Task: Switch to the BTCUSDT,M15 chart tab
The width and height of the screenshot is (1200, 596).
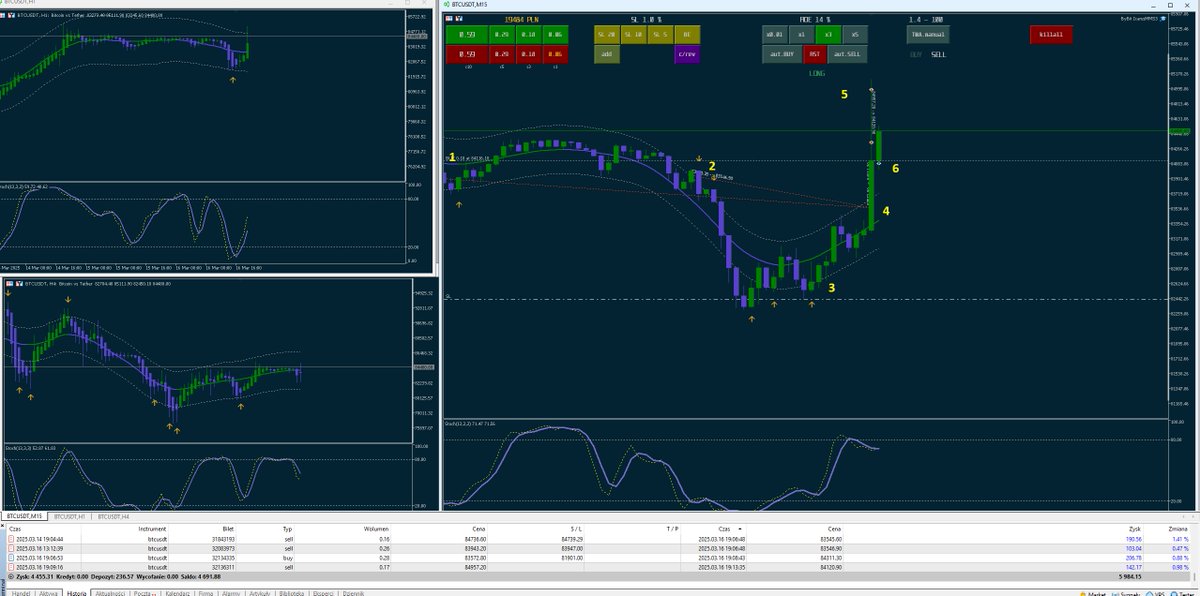Action: click(25, 517)
